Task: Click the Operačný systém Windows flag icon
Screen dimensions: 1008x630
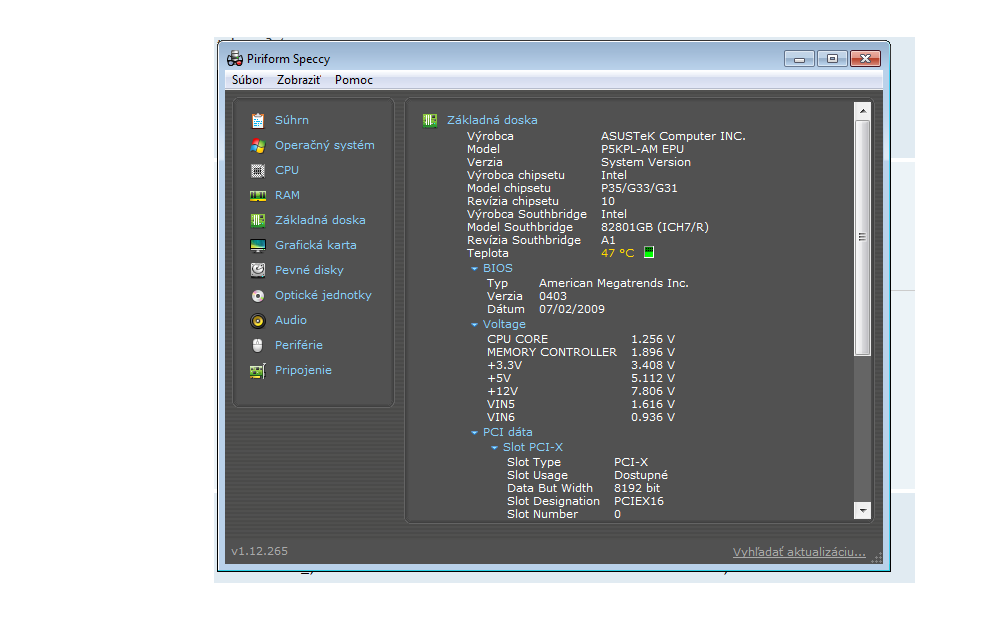Action: point(258,145)
